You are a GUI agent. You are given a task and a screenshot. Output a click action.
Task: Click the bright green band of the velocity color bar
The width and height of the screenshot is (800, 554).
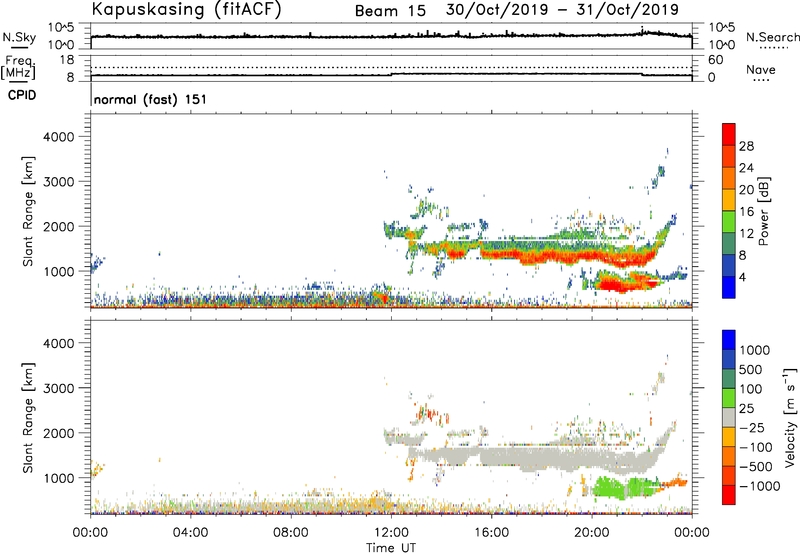click(729, 398)
